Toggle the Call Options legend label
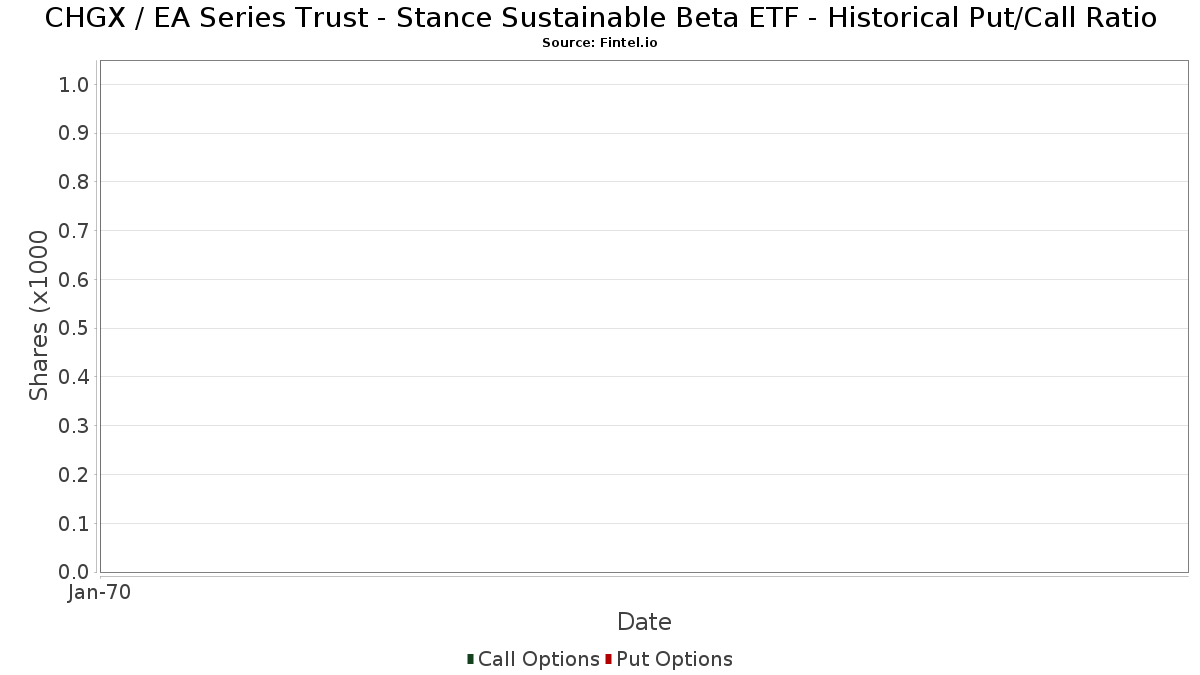Screen dimensions: 1200x675 [x=539, y=659]
